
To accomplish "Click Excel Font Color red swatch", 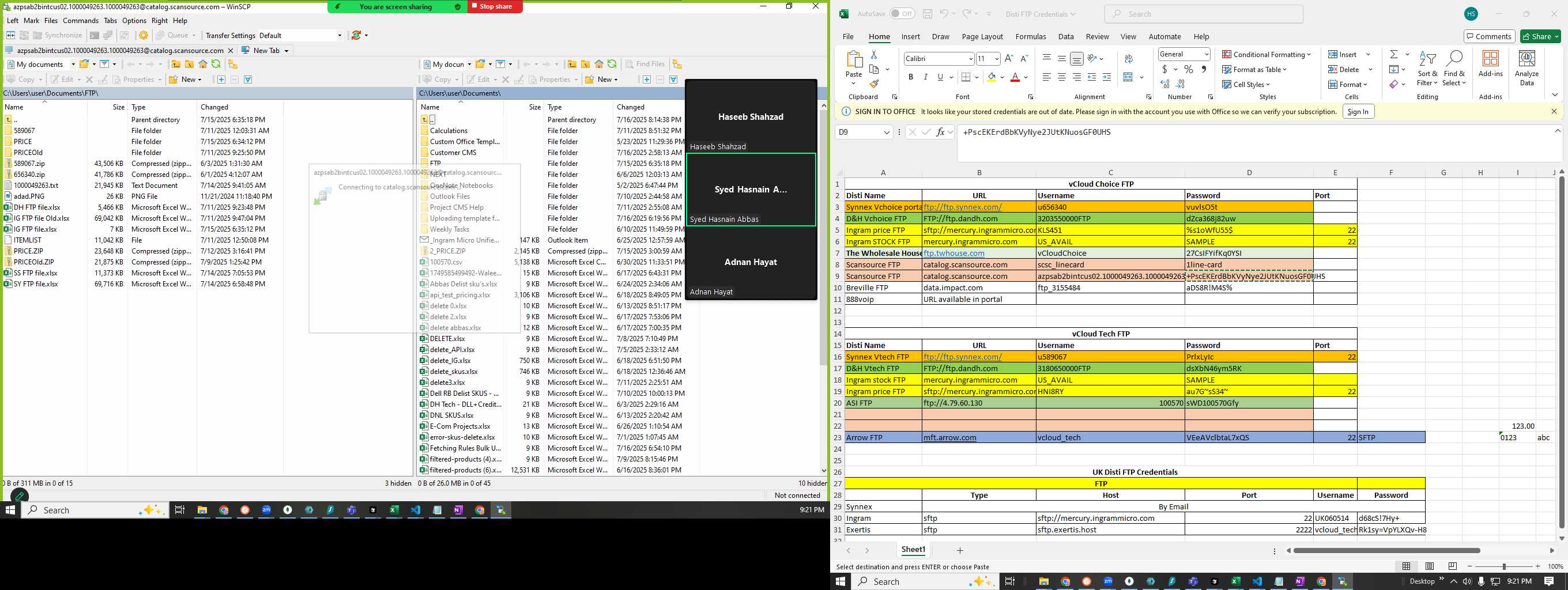I will pyautogui.click(x=1015, y=77).
